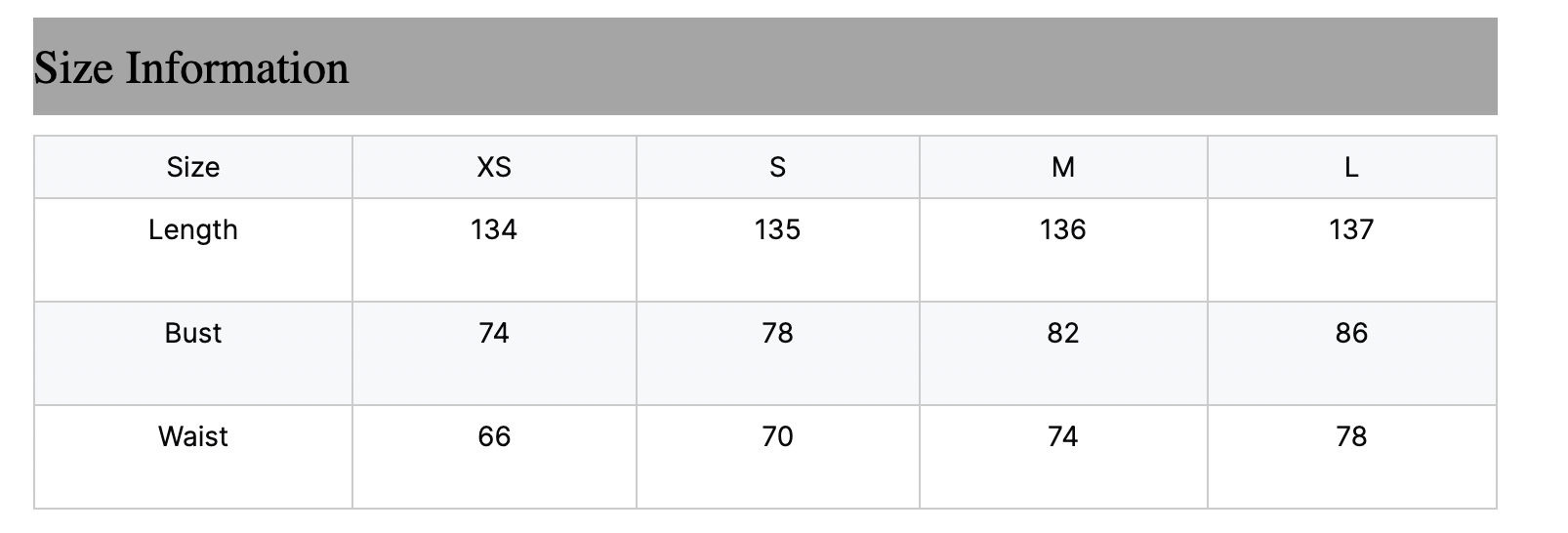Select the Length row label

pos(193,230)
